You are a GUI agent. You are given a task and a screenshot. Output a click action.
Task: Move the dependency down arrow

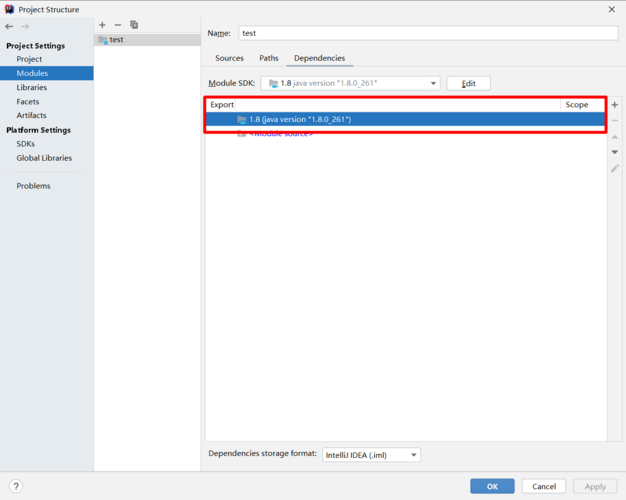pyautogui.click(x=615, y=152)
